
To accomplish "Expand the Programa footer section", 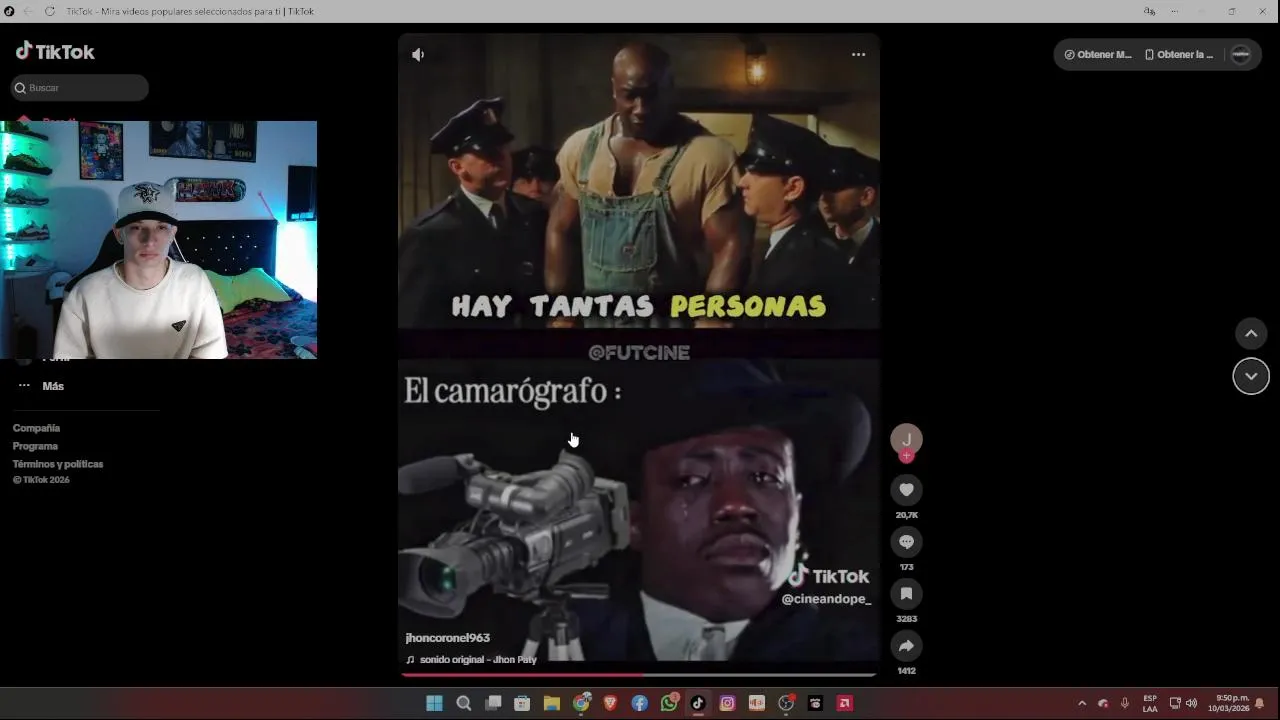I will (35, 446).
